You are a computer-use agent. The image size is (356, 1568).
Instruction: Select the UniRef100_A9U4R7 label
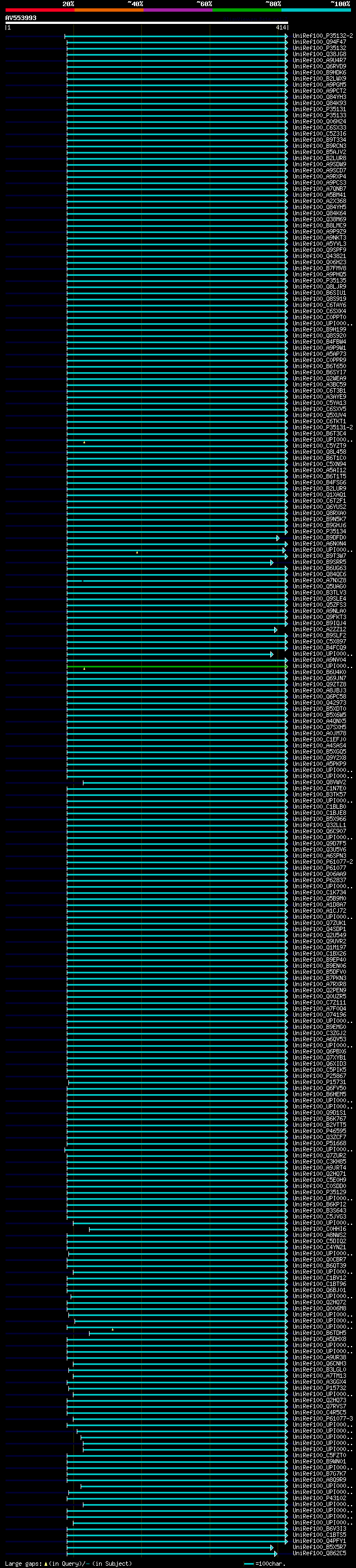319,60
